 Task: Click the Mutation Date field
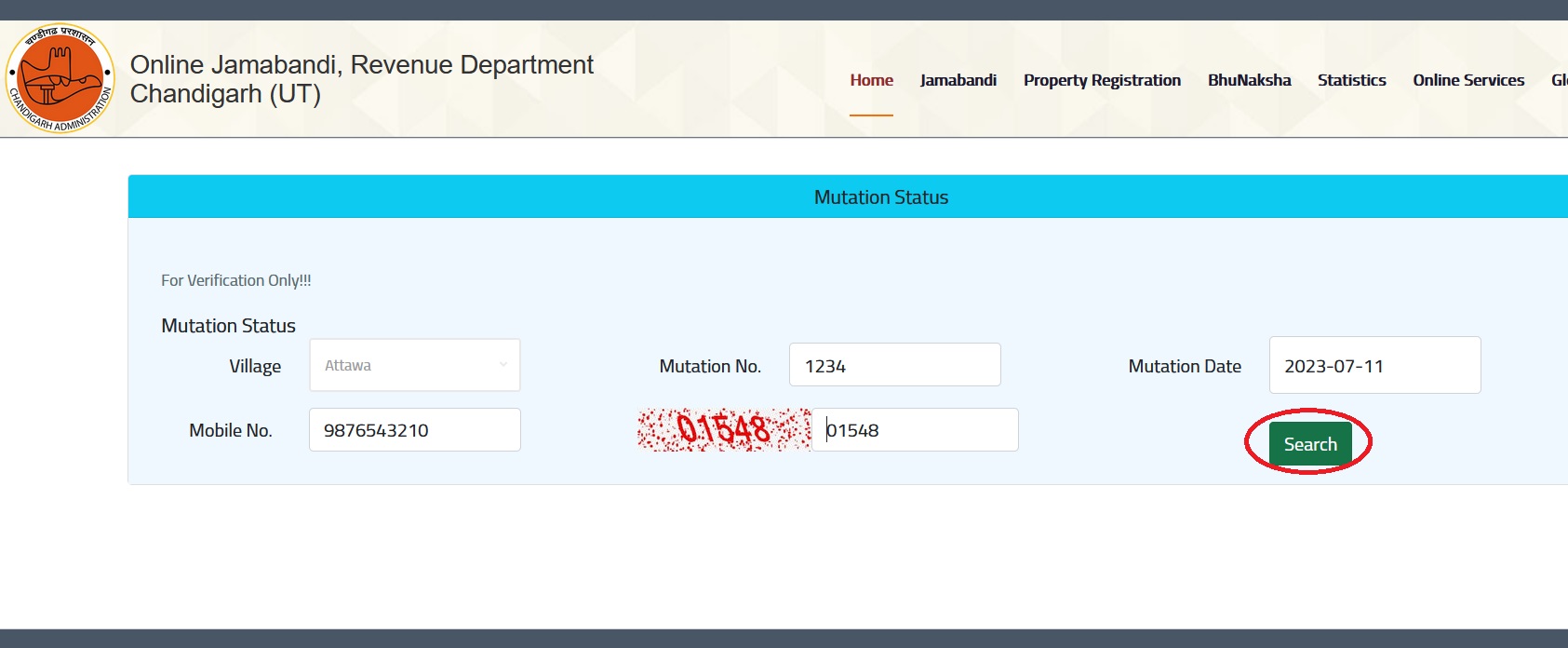1374,365
